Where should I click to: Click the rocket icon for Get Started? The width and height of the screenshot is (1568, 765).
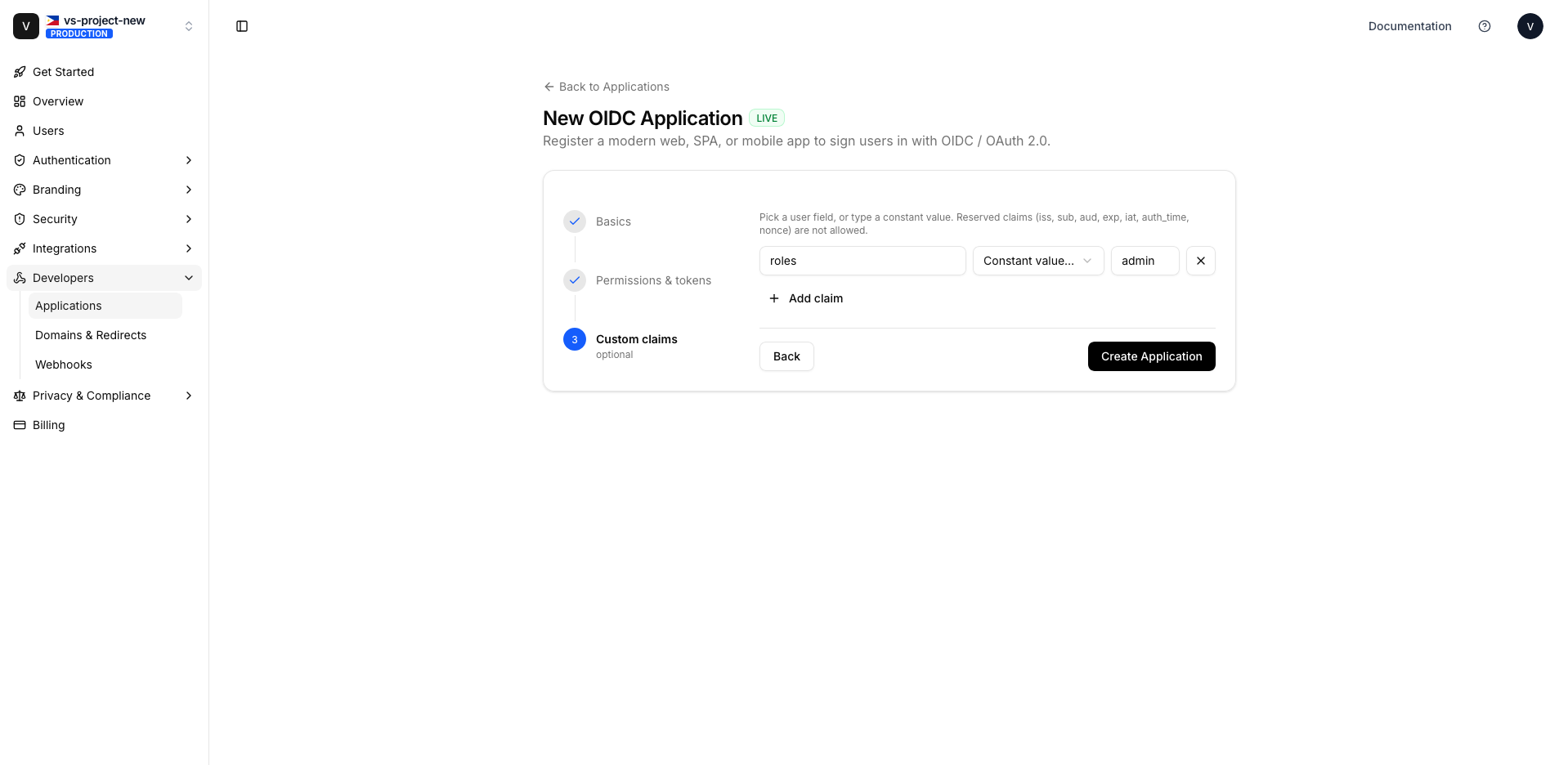click(20, 72)
